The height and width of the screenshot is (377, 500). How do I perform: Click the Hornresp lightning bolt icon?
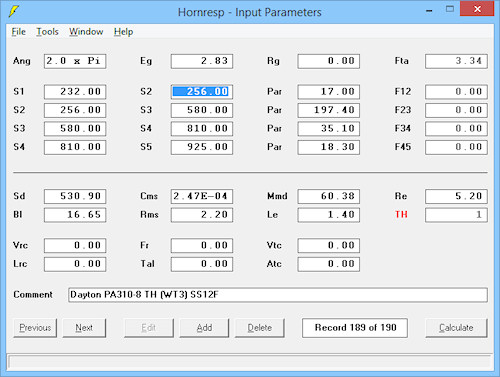click(13, 11)
